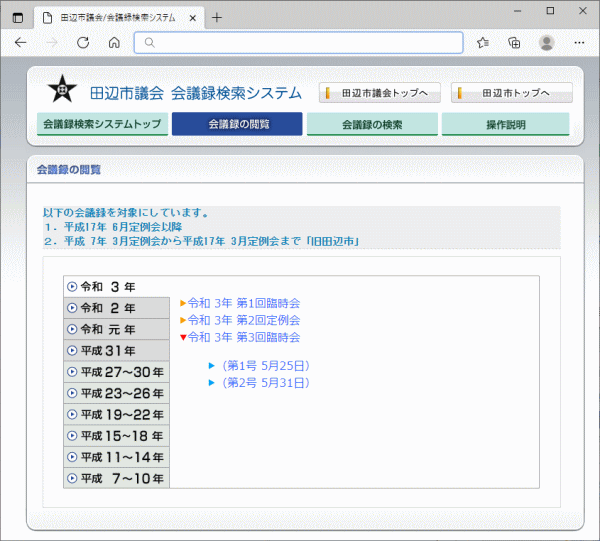The height and width of the screenshot is (541, 600).
Task: Reload the page with refresh icon
Action: click(x=83, y=42)
